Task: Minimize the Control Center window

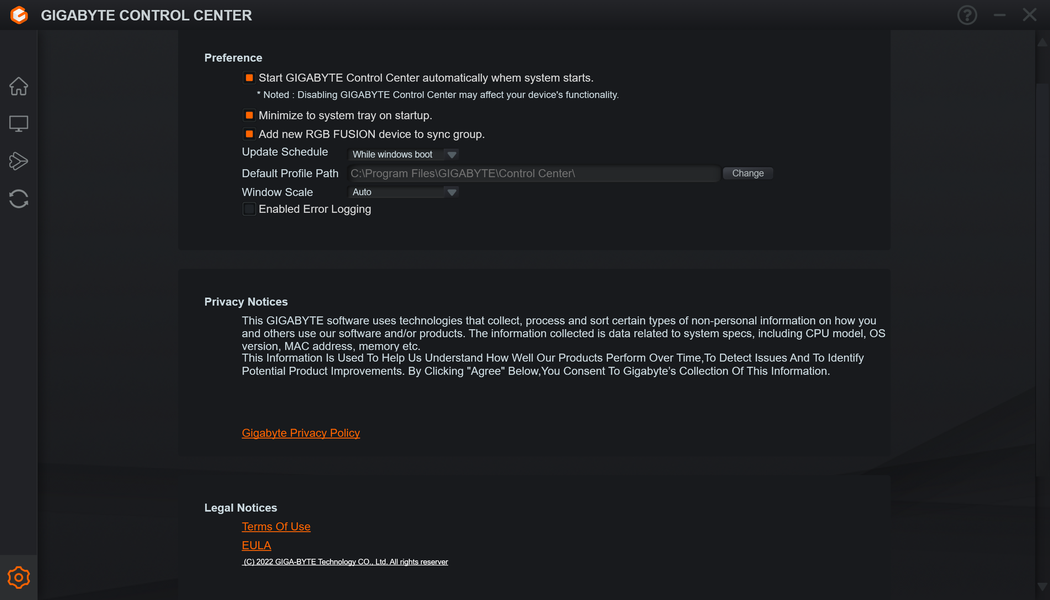Action: coord(999,15)
